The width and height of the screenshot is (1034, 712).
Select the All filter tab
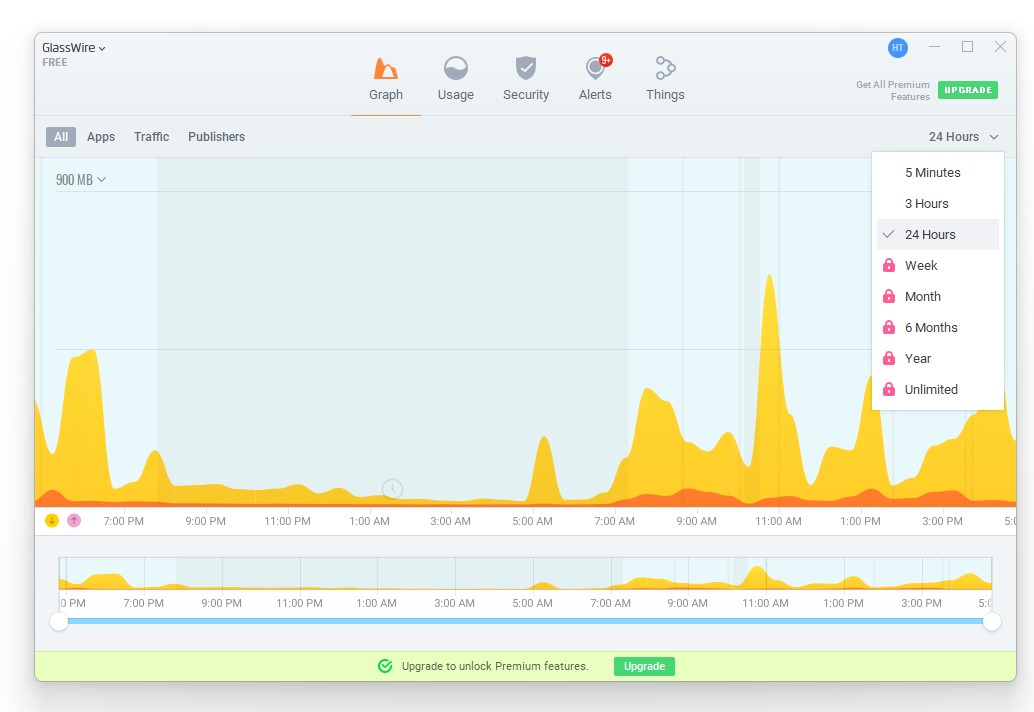click(x=61, y=136)
